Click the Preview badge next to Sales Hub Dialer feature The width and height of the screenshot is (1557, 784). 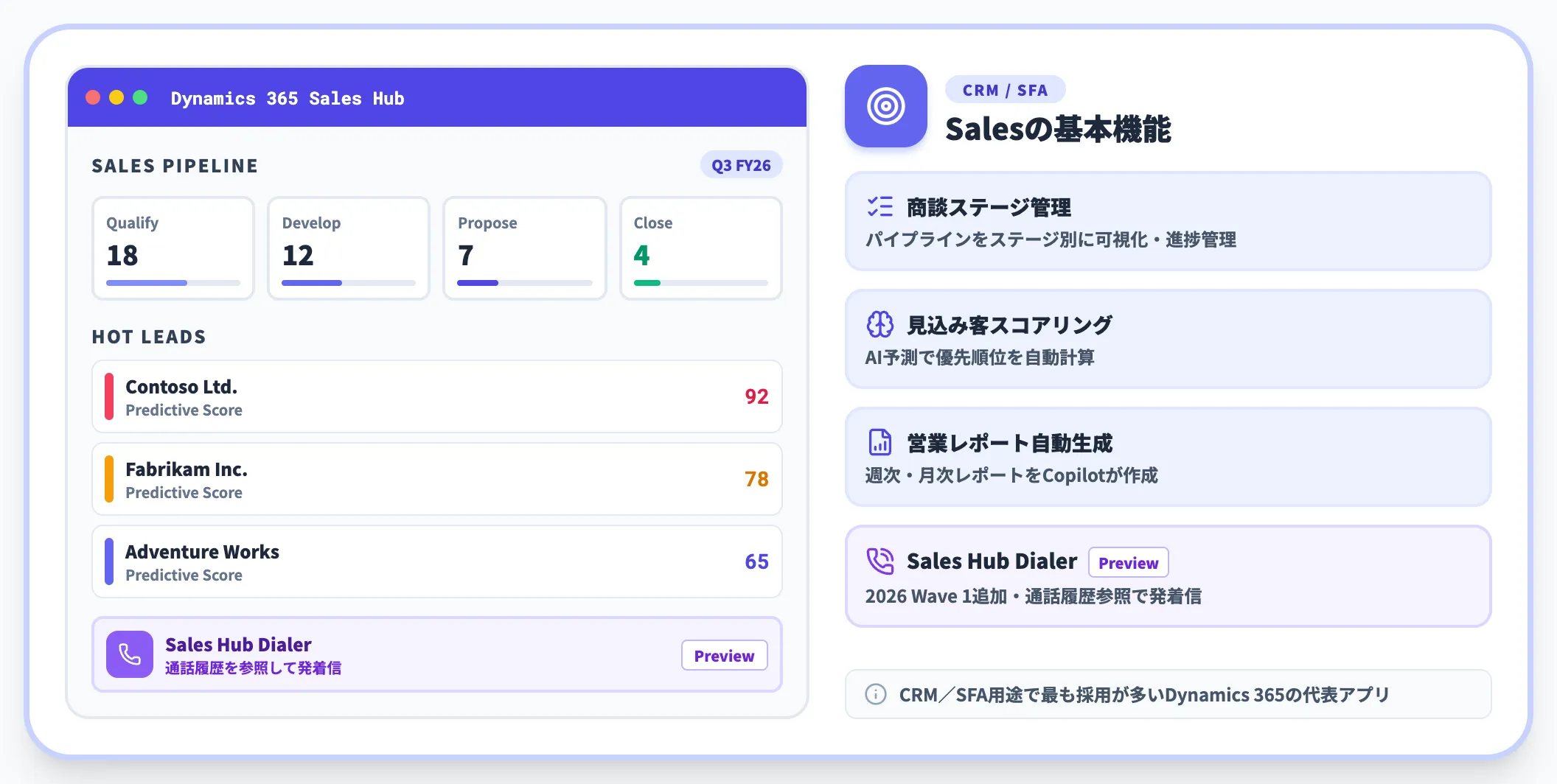click(x=1128, y=563)
